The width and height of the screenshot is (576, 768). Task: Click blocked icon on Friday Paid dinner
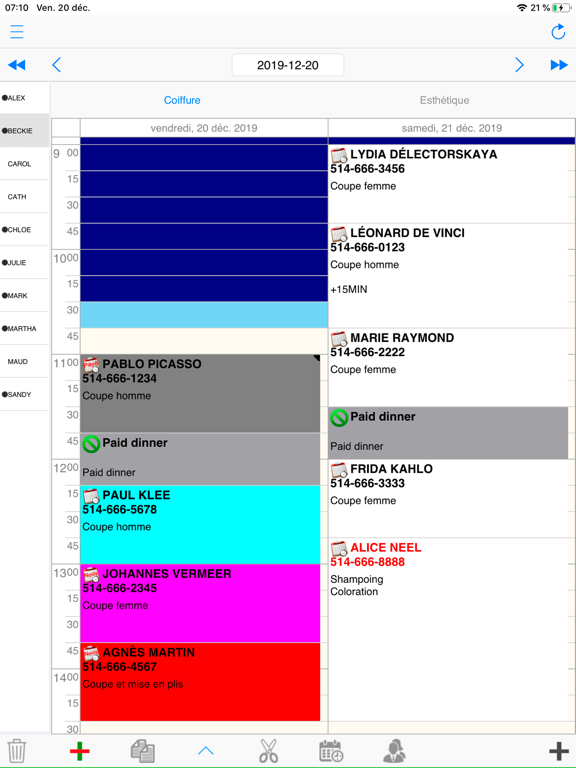[91, 444]
